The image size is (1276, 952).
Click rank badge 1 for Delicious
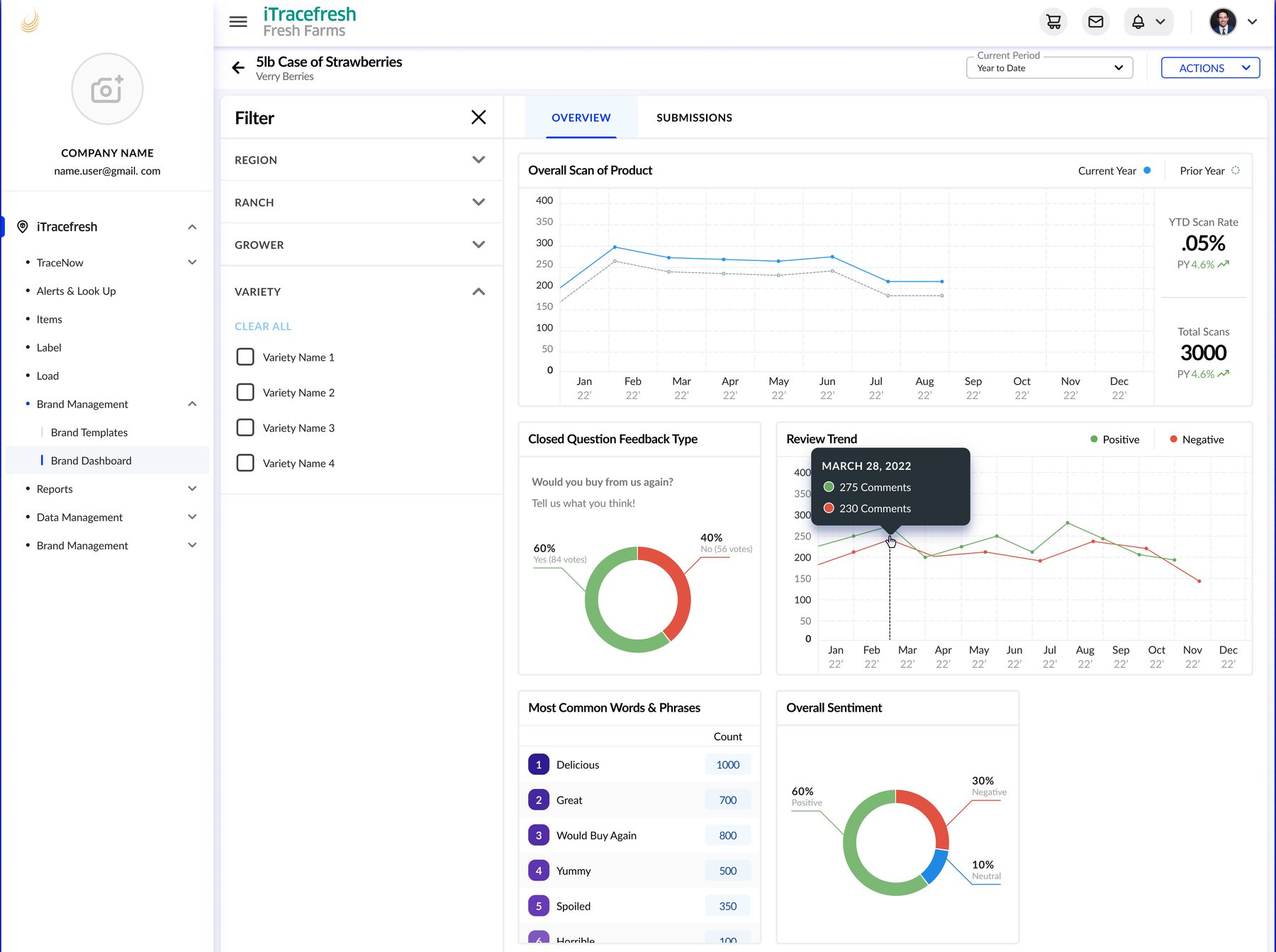tap(539, 765)
